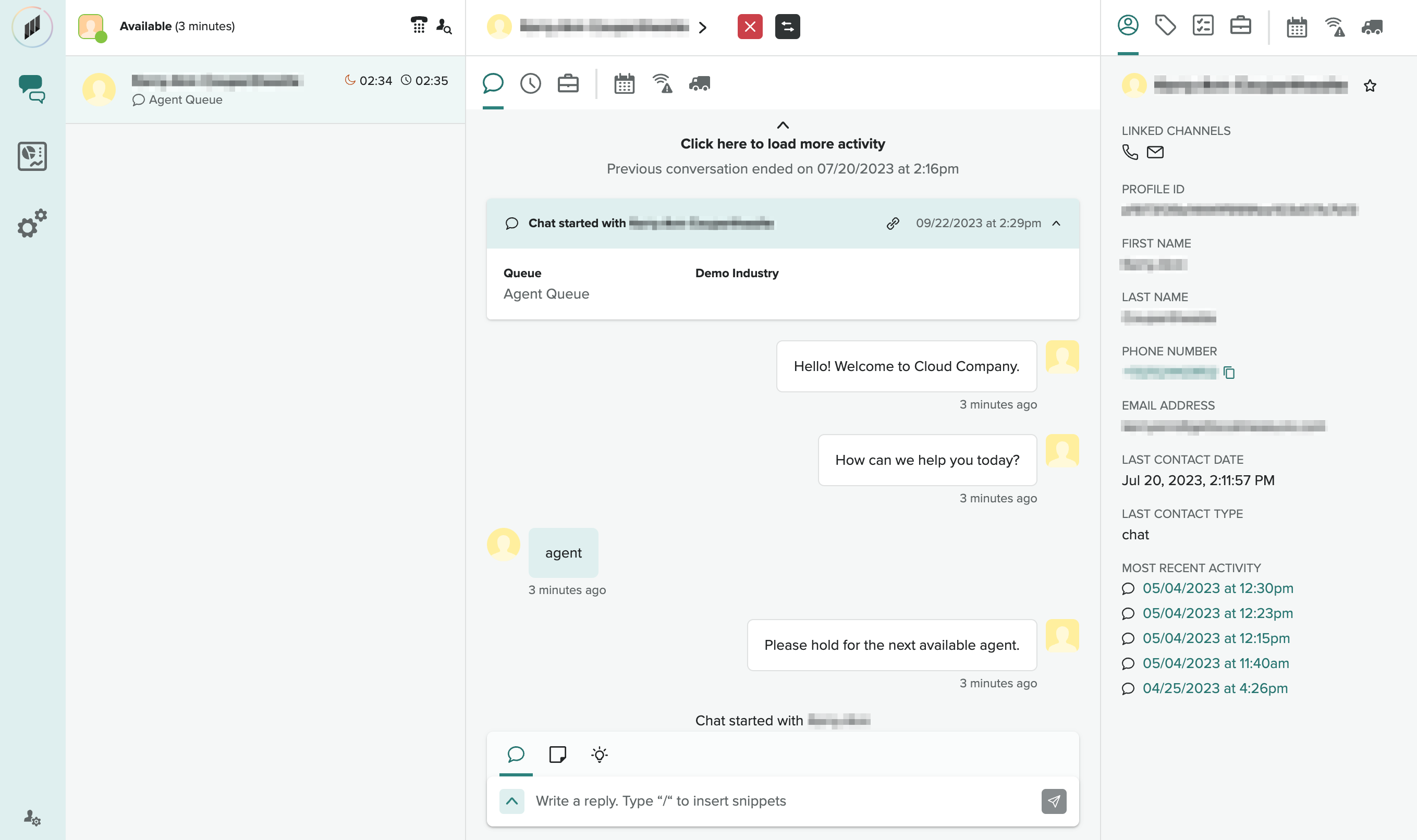This screenshot has width=1417, height=840.
Task: Copy the customer phone number
Action: tap(1228, 373)
